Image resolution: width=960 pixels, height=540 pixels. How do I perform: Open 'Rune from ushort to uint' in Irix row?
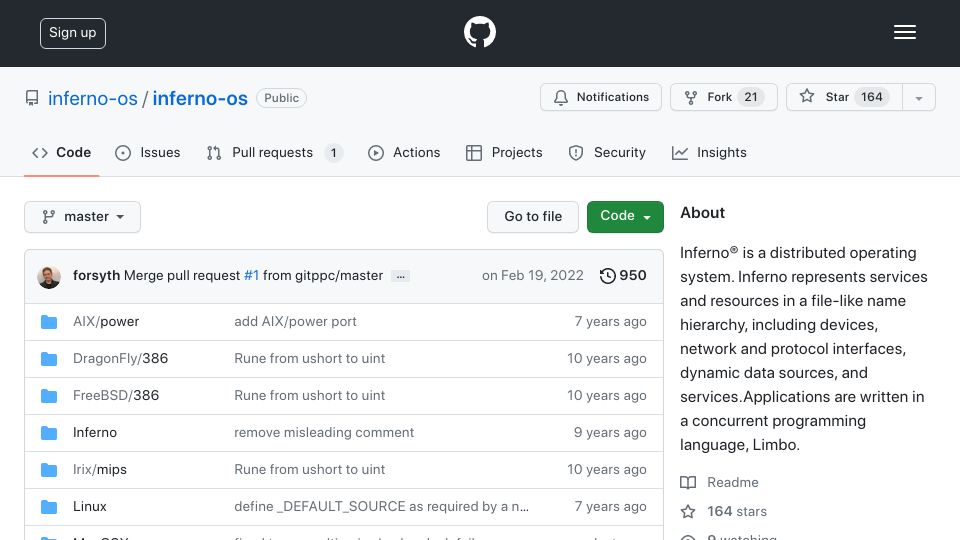[309, 470]
